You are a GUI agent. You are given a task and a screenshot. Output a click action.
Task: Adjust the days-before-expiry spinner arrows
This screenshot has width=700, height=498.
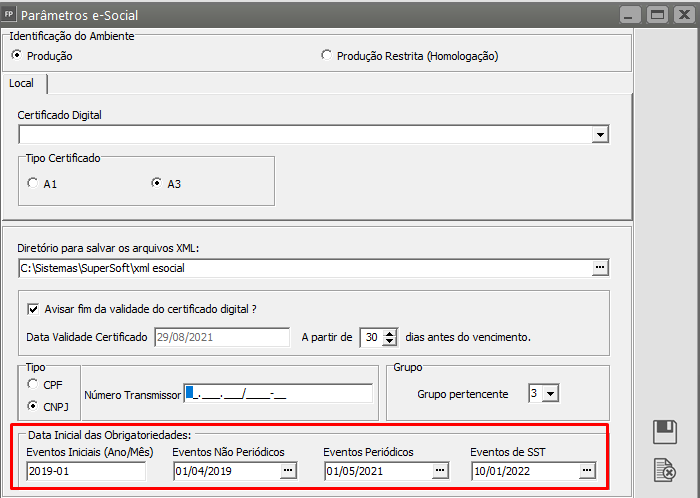pyautogui.click(x=390, y=337)
